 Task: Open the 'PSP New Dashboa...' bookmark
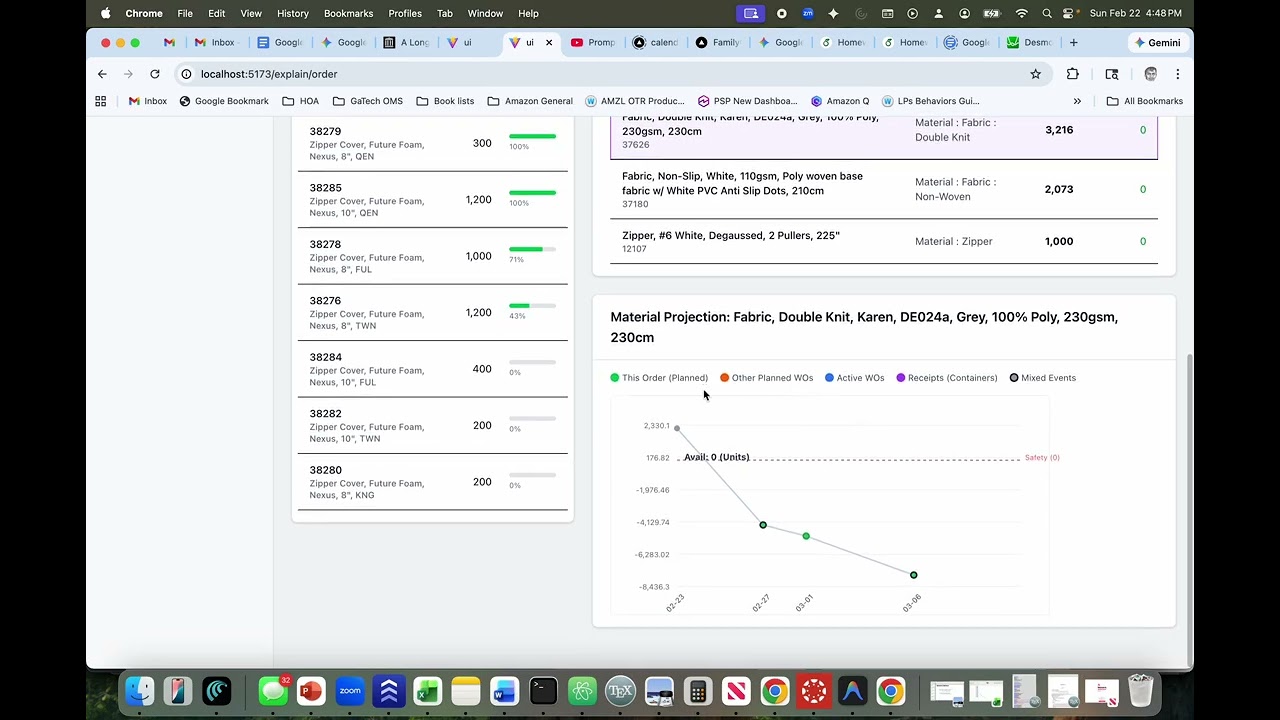click(x=747, y=101)
